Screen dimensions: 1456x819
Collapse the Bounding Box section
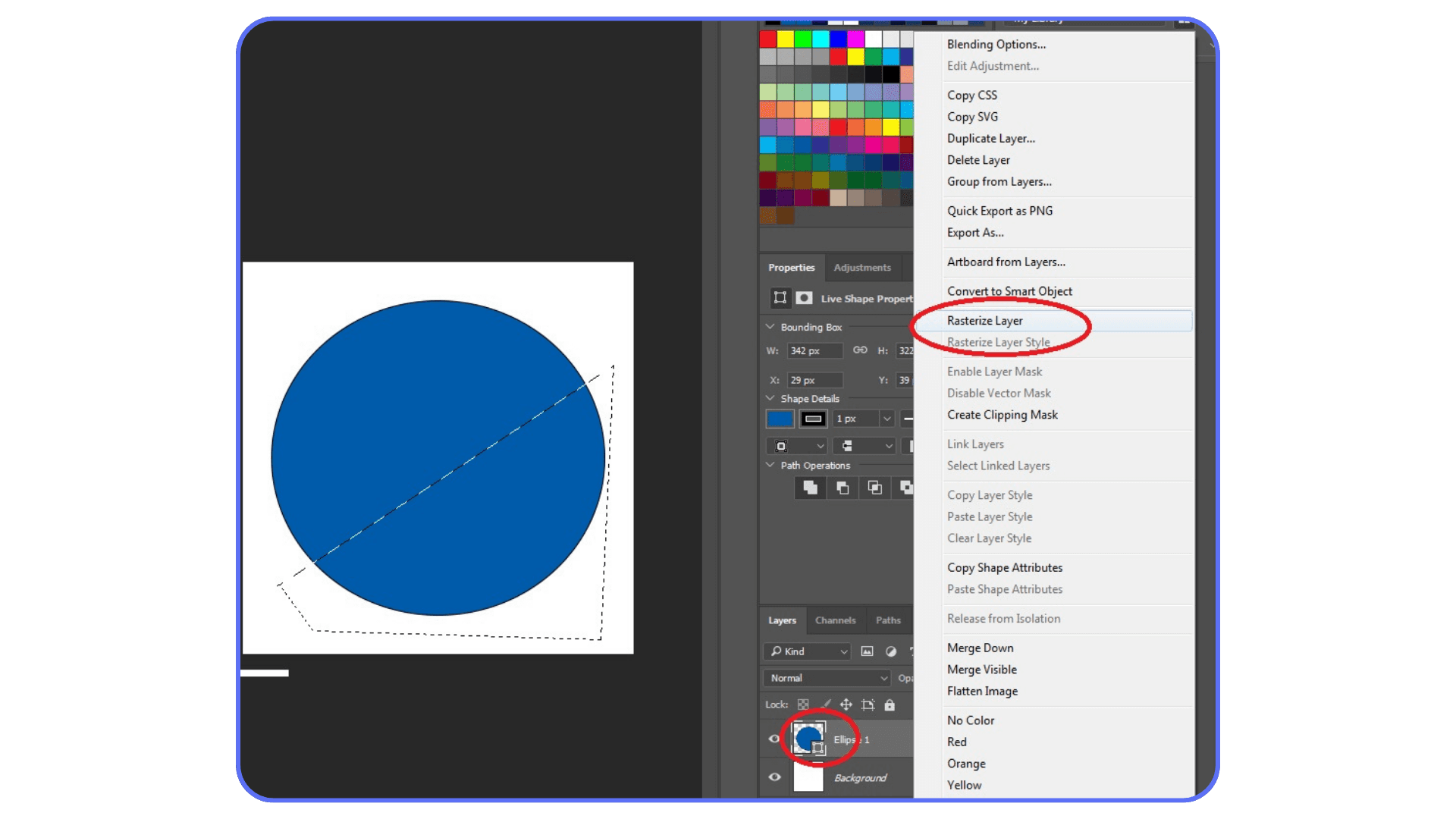pos(770,327)
